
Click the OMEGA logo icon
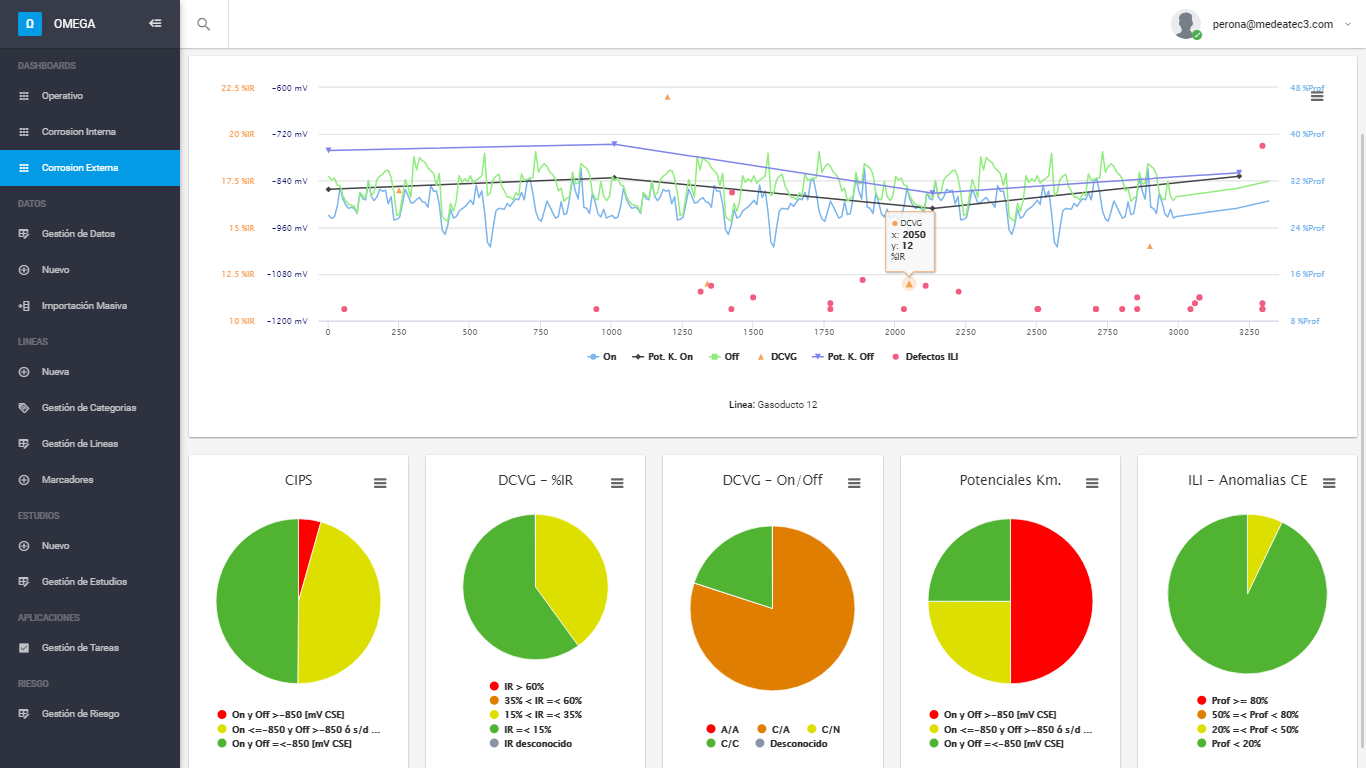click(30, 23)
